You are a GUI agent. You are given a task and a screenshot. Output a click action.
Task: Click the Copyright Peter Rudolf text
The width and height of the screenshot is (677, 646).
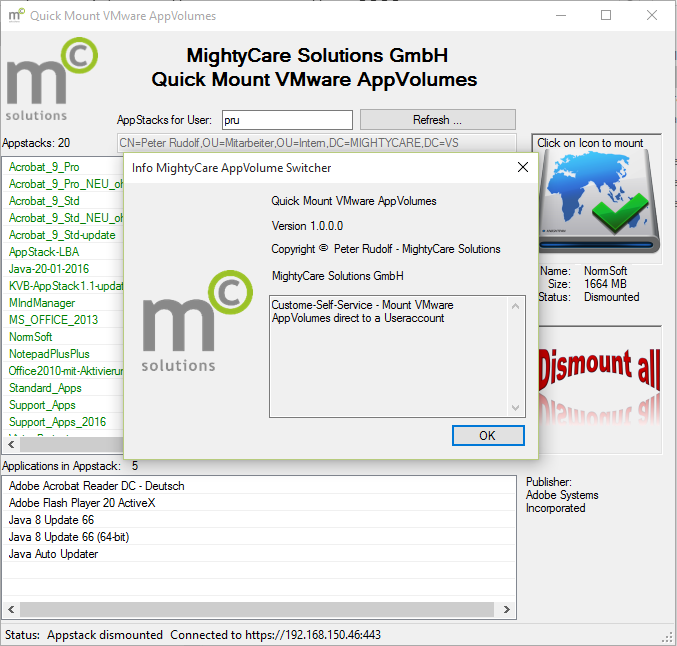386,249
